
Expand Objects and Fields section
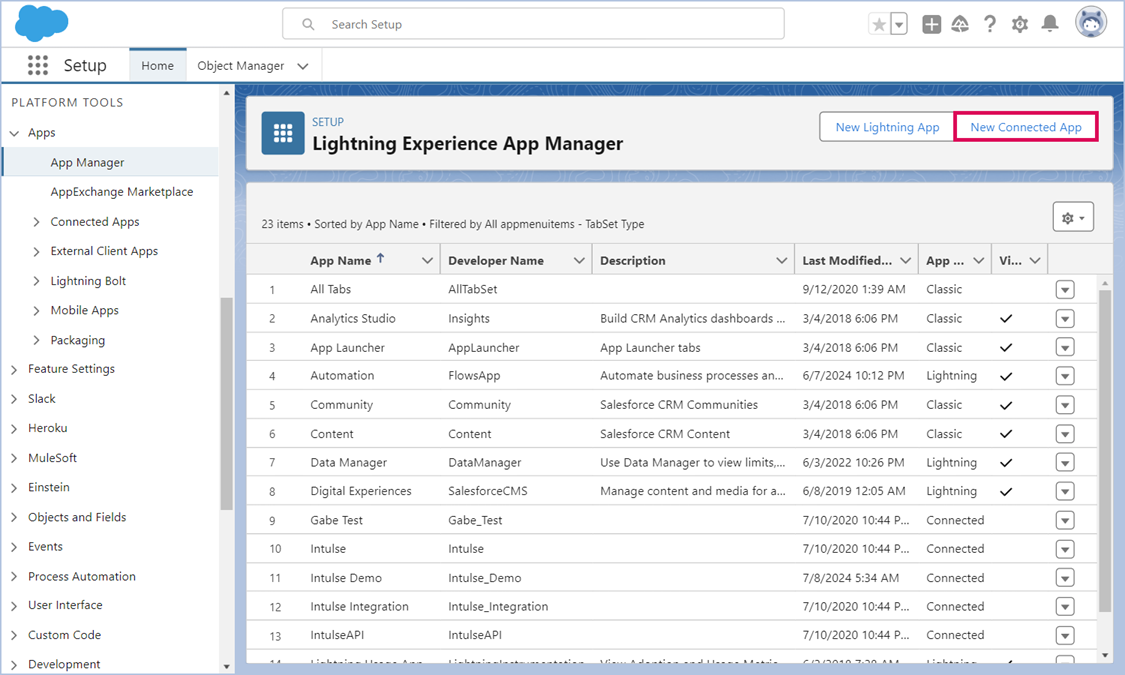pyautogui.click(x=14, y=517)
